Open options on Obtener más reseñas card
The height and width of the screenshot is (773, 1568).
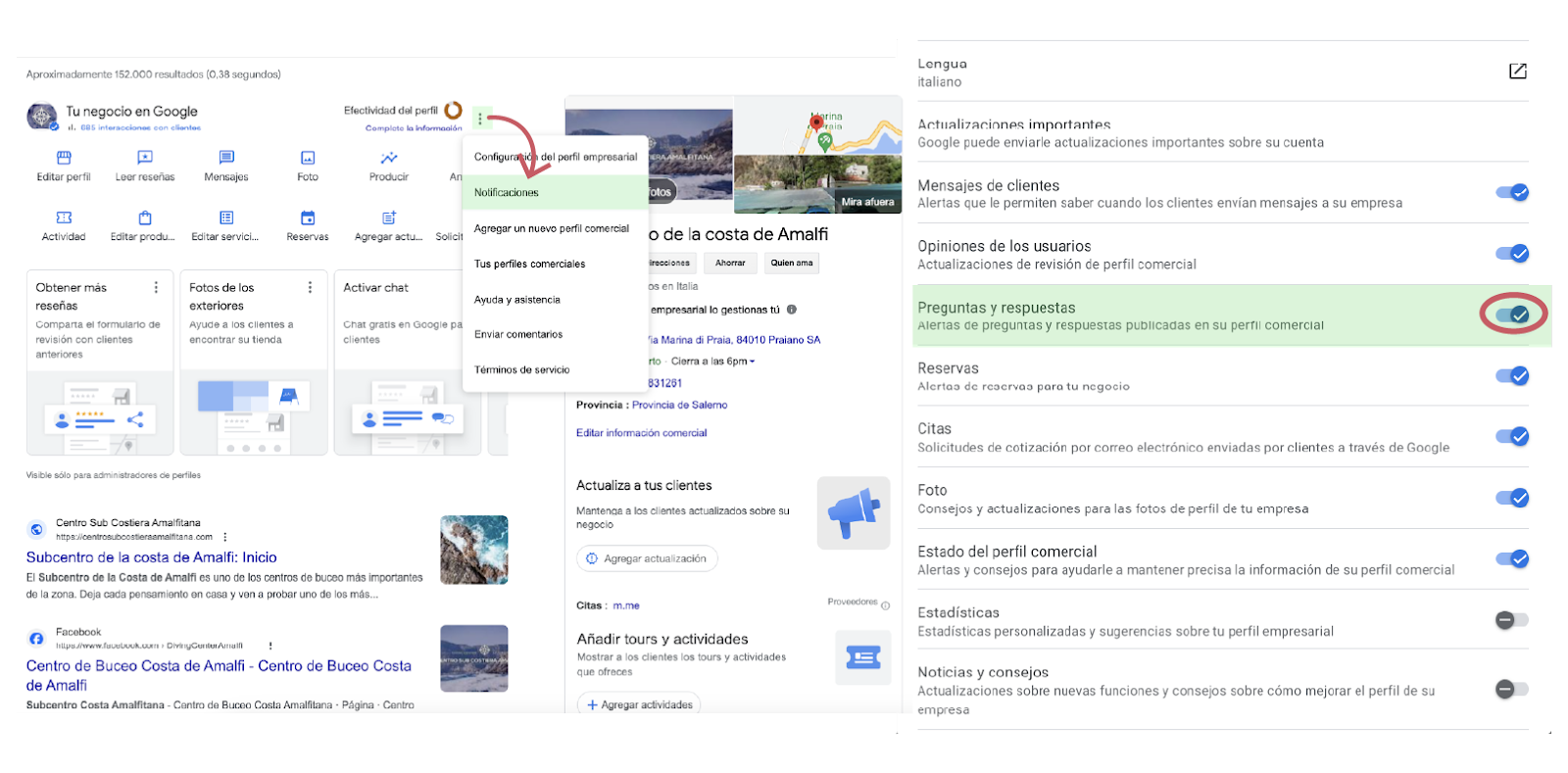pos(156,287)
